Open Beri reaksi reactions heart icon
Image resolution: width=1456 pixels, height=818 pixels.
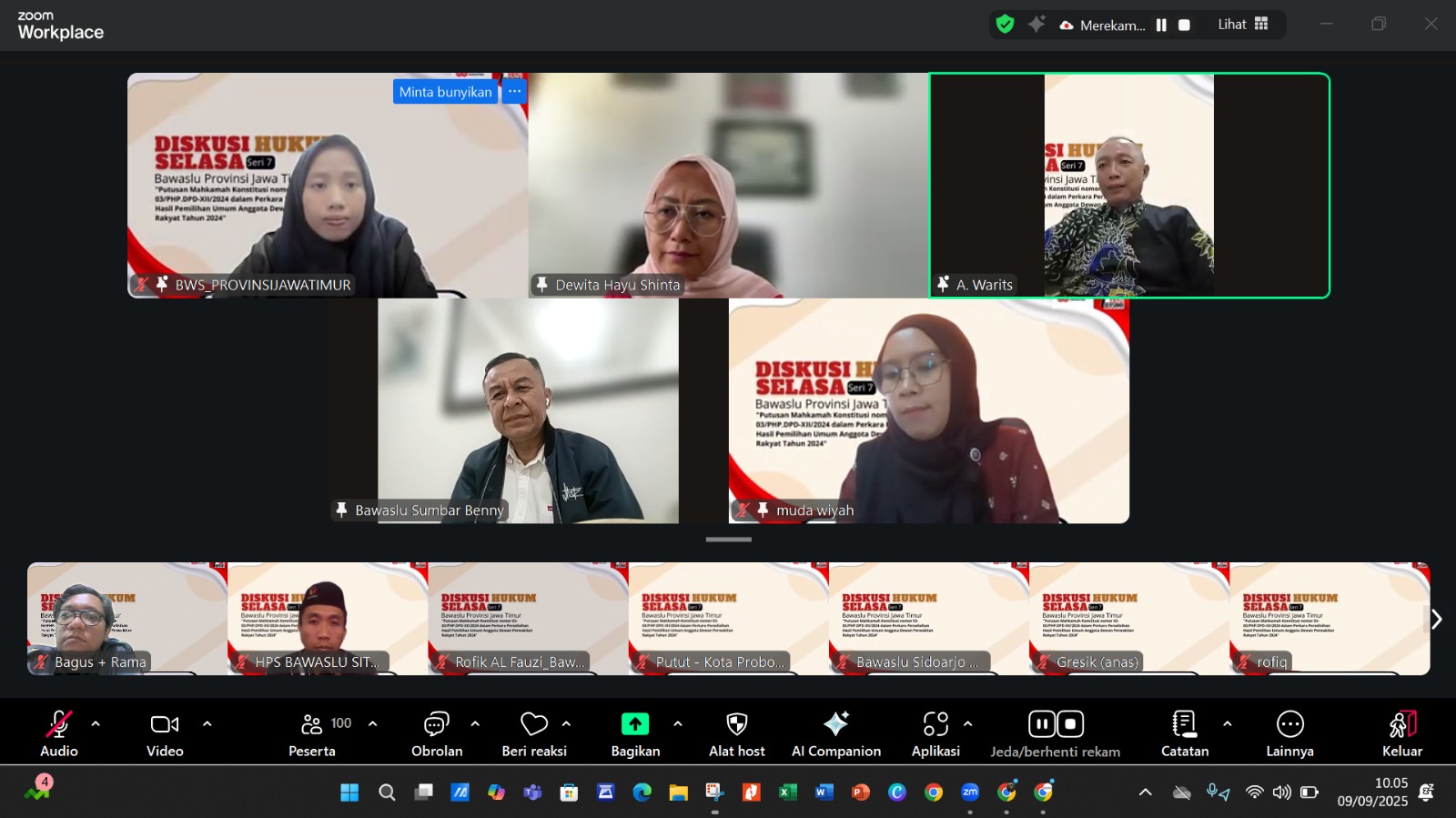[533, 724]
